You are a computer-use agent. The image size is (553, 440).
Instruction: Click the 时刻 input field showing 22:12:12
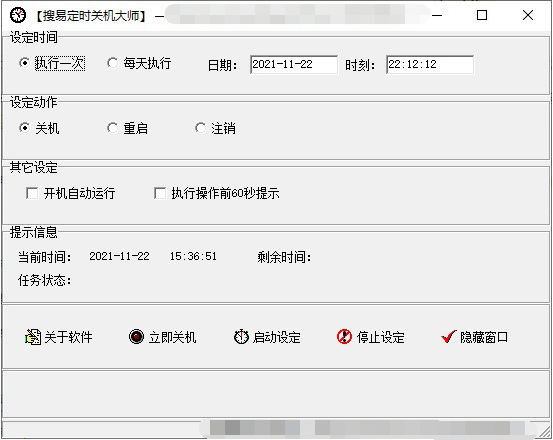tap(430, 65)
